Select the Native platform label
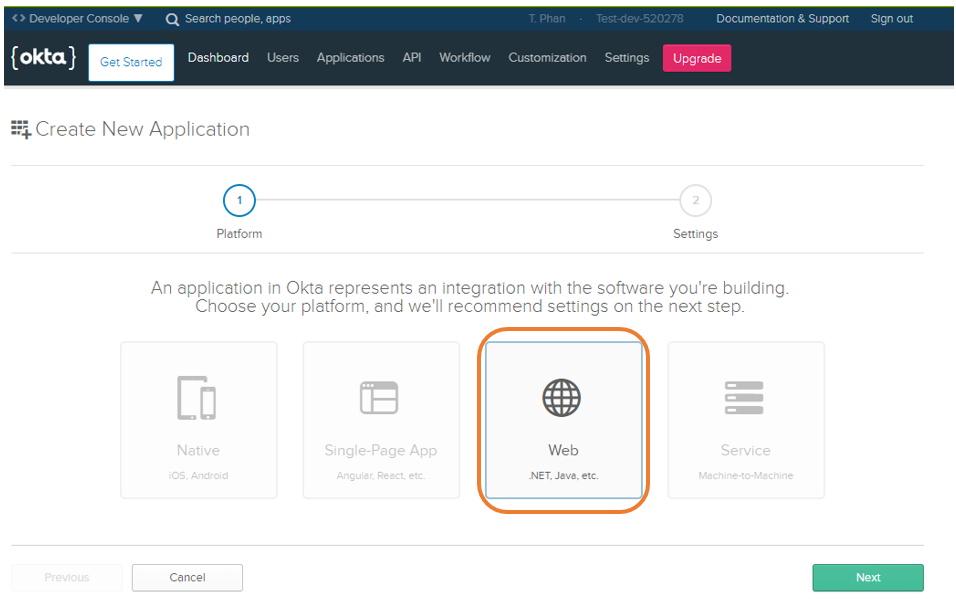956x599 pixels. [x=198, y=450]
